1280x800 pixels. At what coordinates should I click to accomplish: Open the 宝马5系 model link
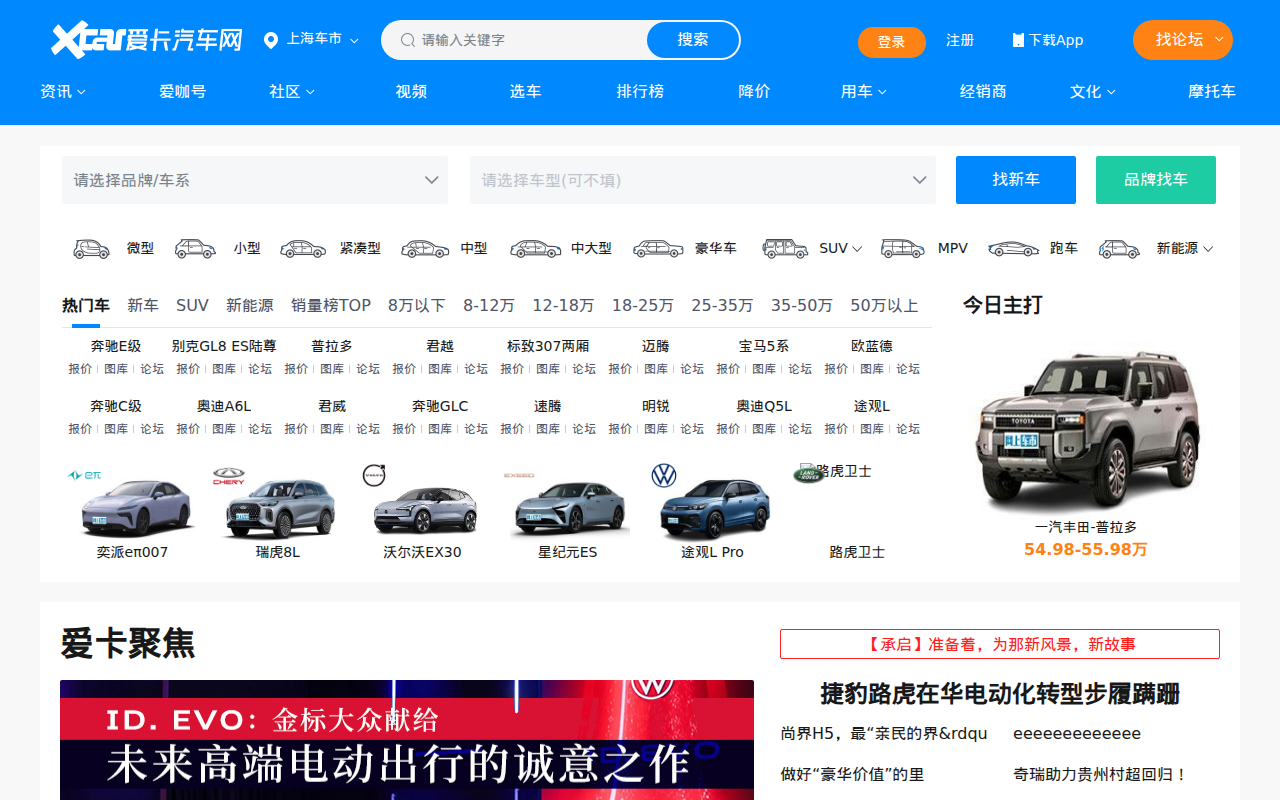(764, 346)
